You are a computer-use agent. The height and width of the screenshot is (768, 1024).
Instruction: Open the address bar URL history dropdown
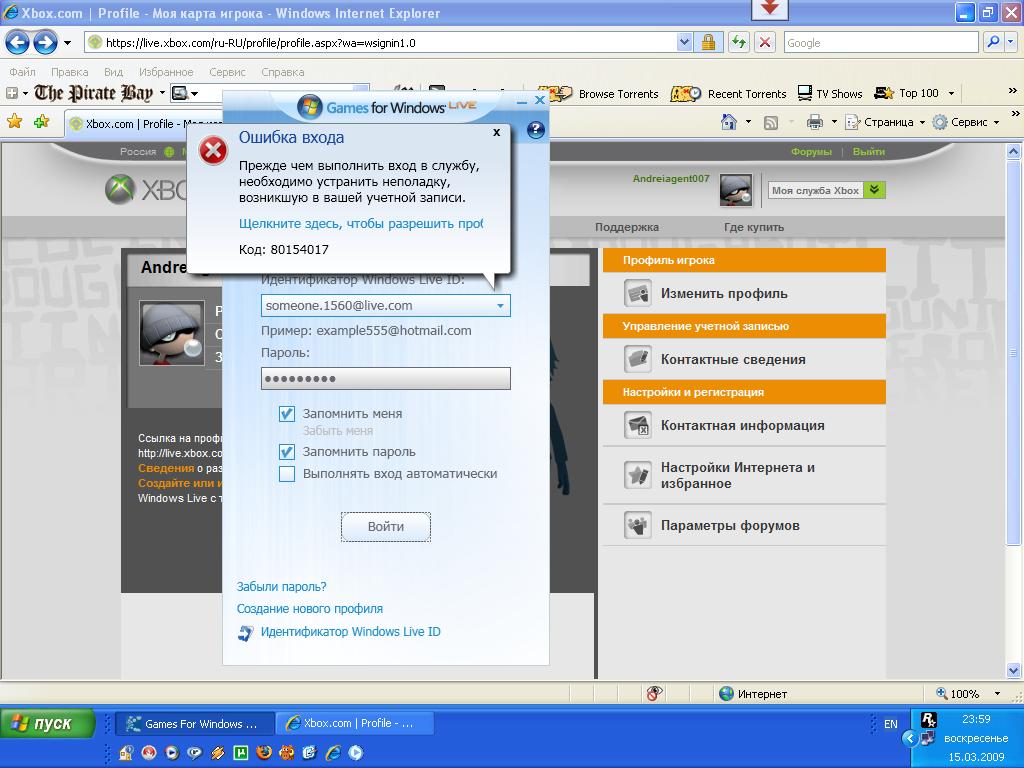(x=684, y=42)
